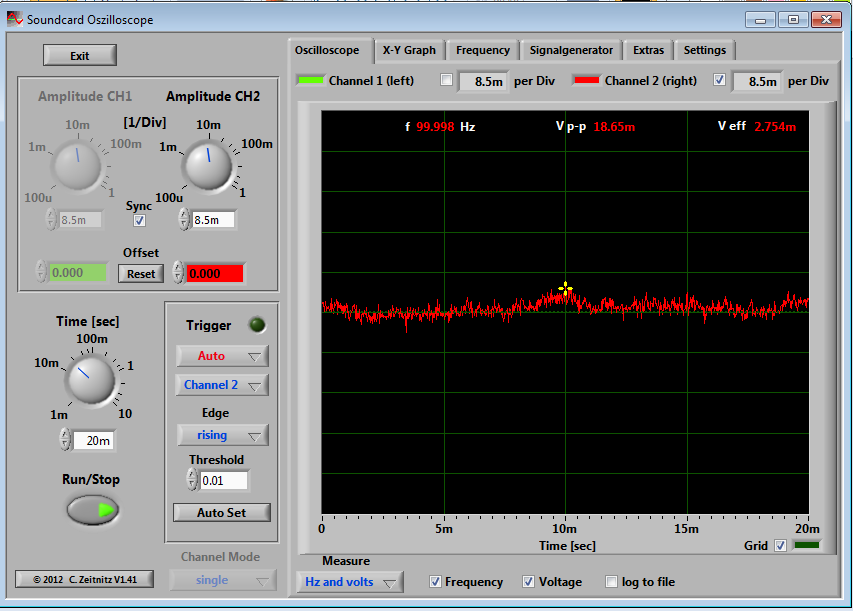Screen dimensions: 853x611
Task: Open the Signalgenerator tab
Action: pos(571,50)
